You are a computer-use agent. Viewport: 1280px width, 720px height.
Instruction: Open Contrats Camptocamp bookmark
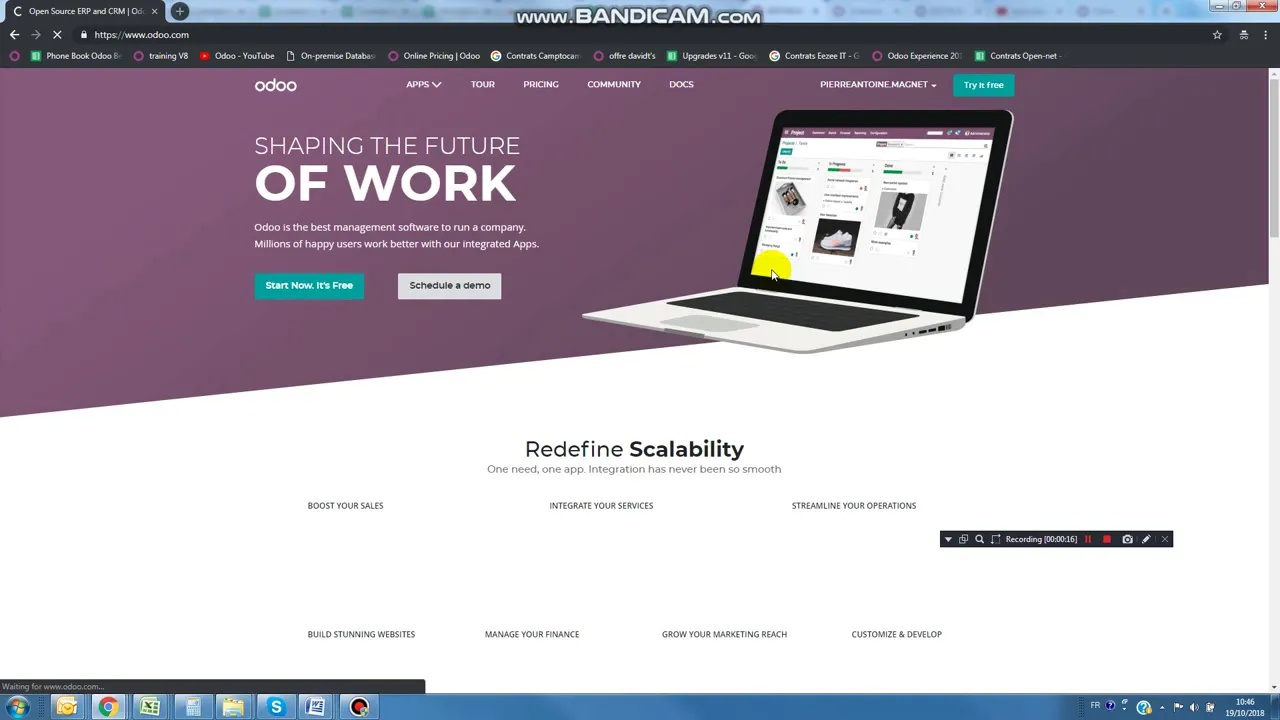[535, 56]
